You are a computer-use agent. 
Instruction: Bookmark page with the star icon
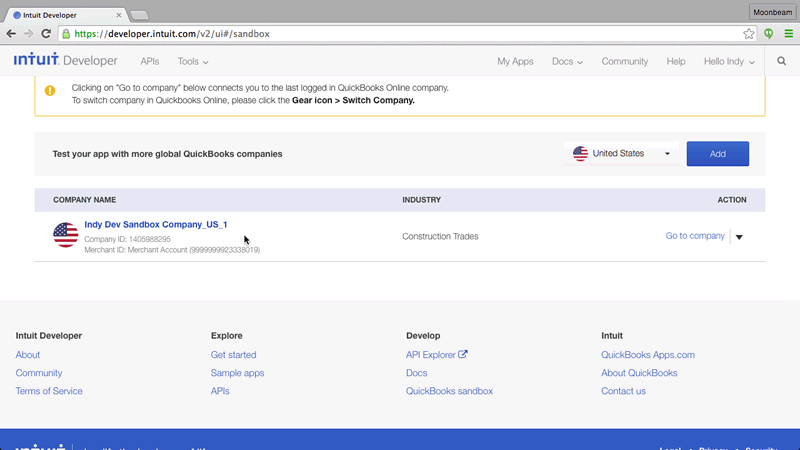(x=748, y=34)
